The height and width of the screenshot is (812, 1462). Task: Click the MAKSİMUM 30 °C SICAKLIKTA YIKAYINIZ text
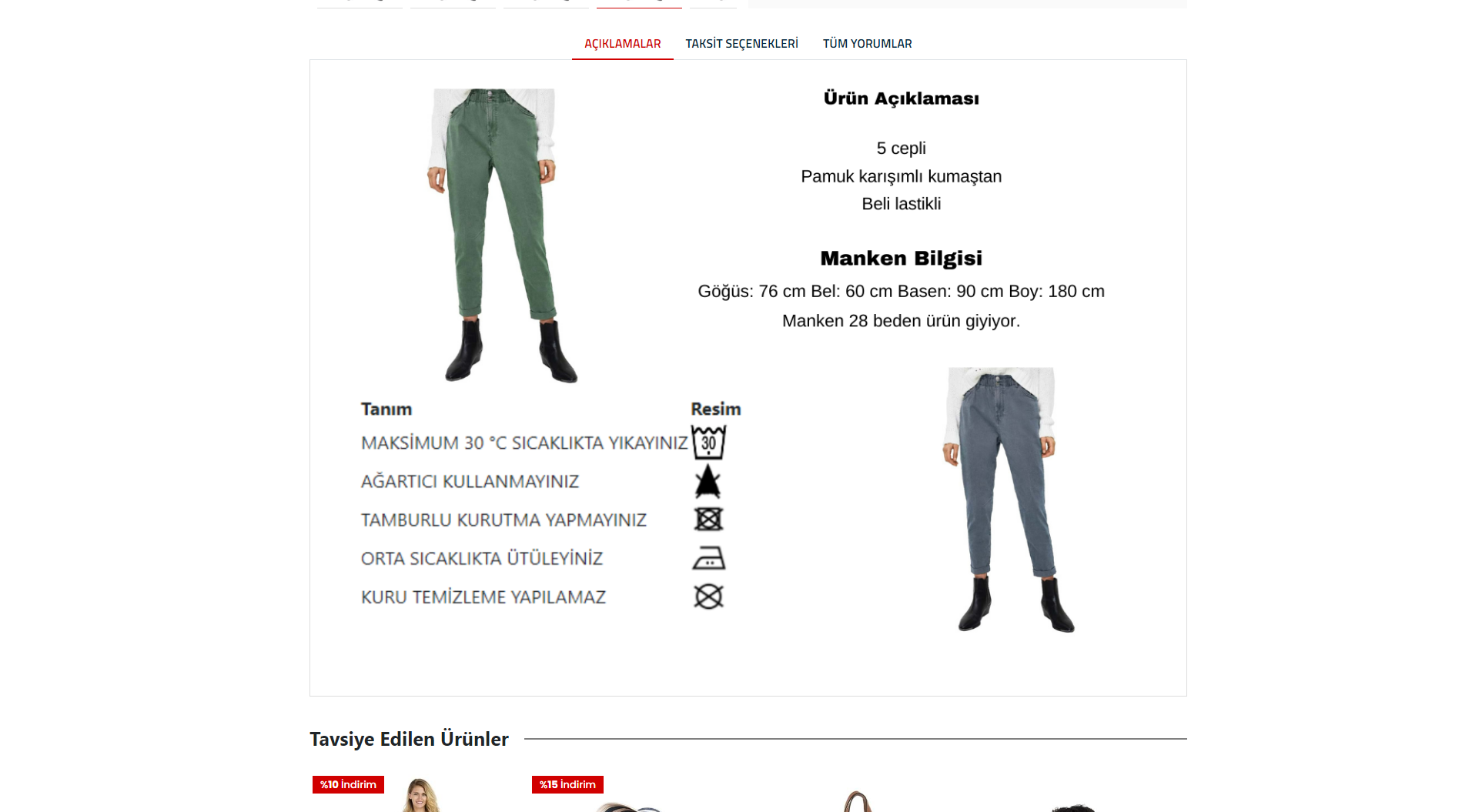pos(524,443)
